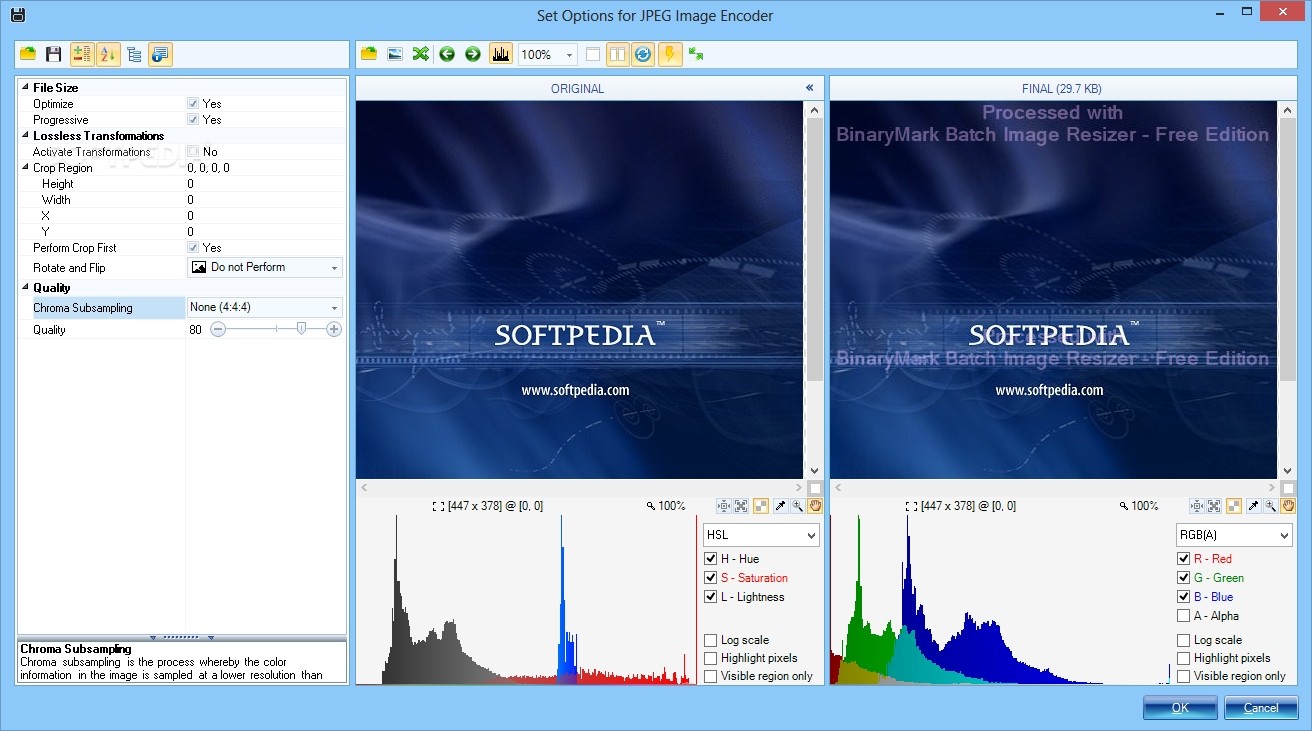Toggle the Progressive Yes checkbox

pyautogui.click(x=193, y=119)
